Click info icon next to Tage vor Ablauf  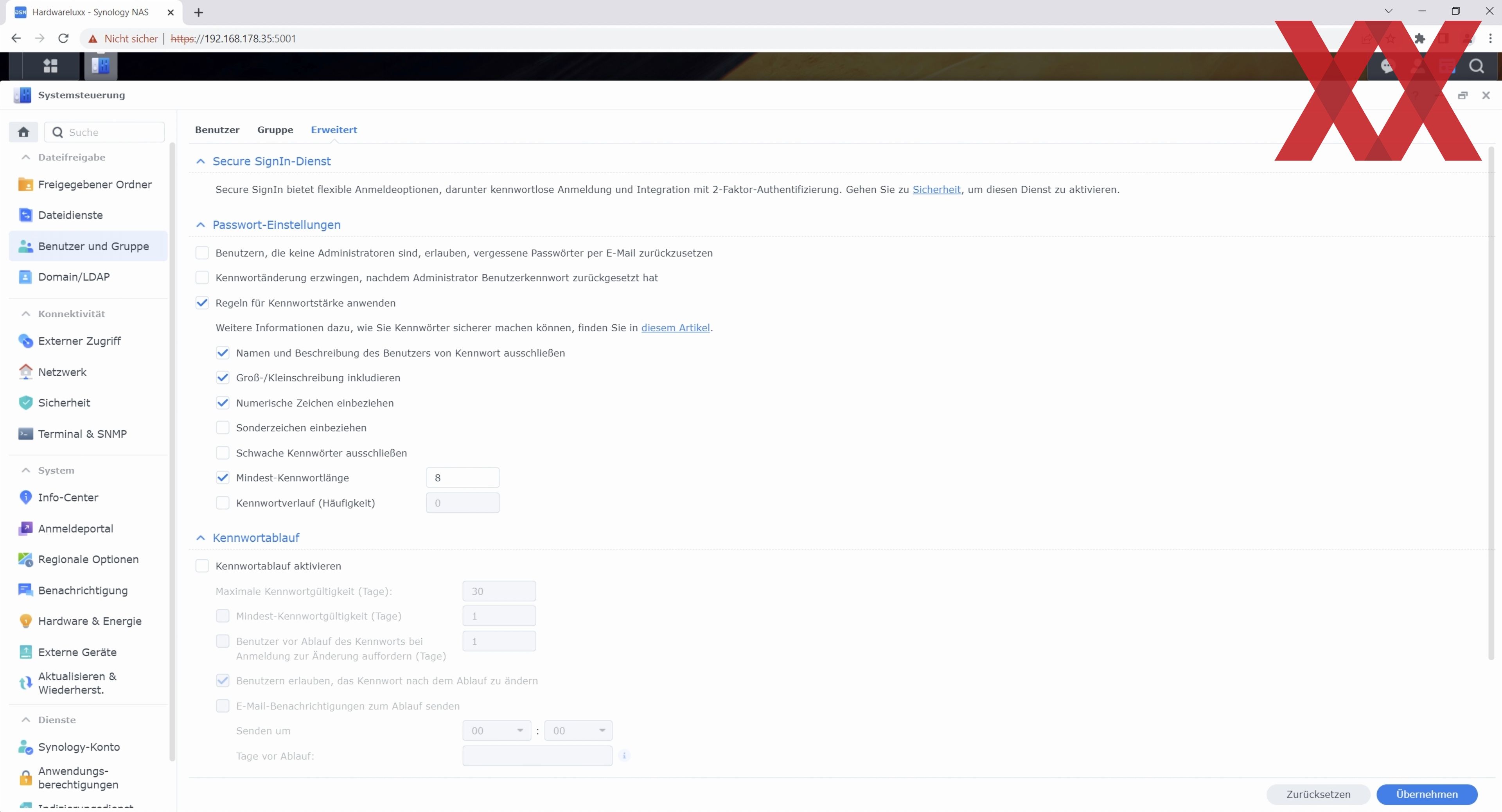(x=625, y=756)
